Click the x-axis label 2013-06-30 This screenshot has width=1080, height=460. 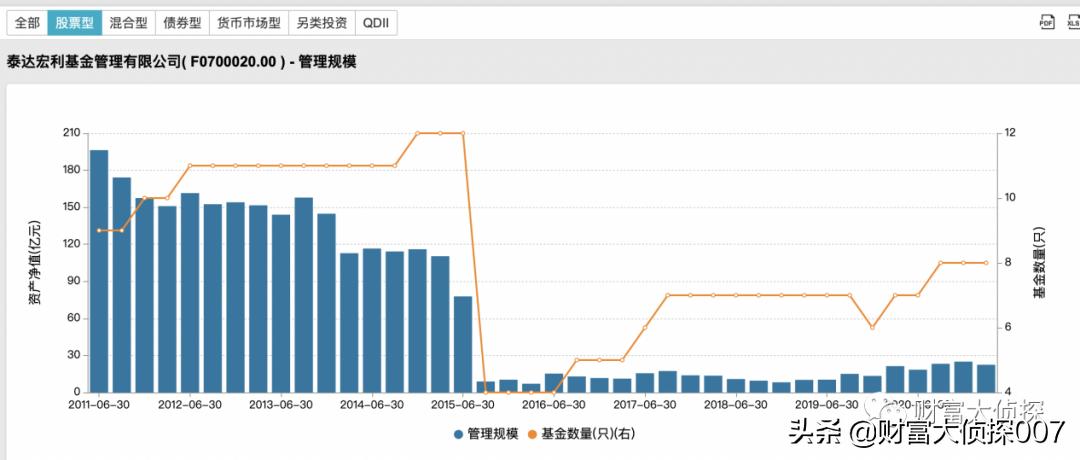click(281, 405)
